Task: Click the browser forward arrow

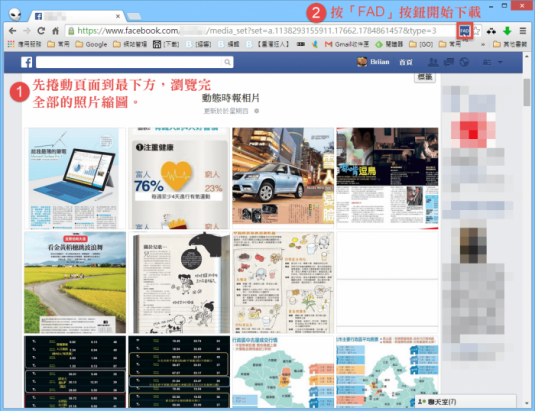Action: tap(27, 31)
